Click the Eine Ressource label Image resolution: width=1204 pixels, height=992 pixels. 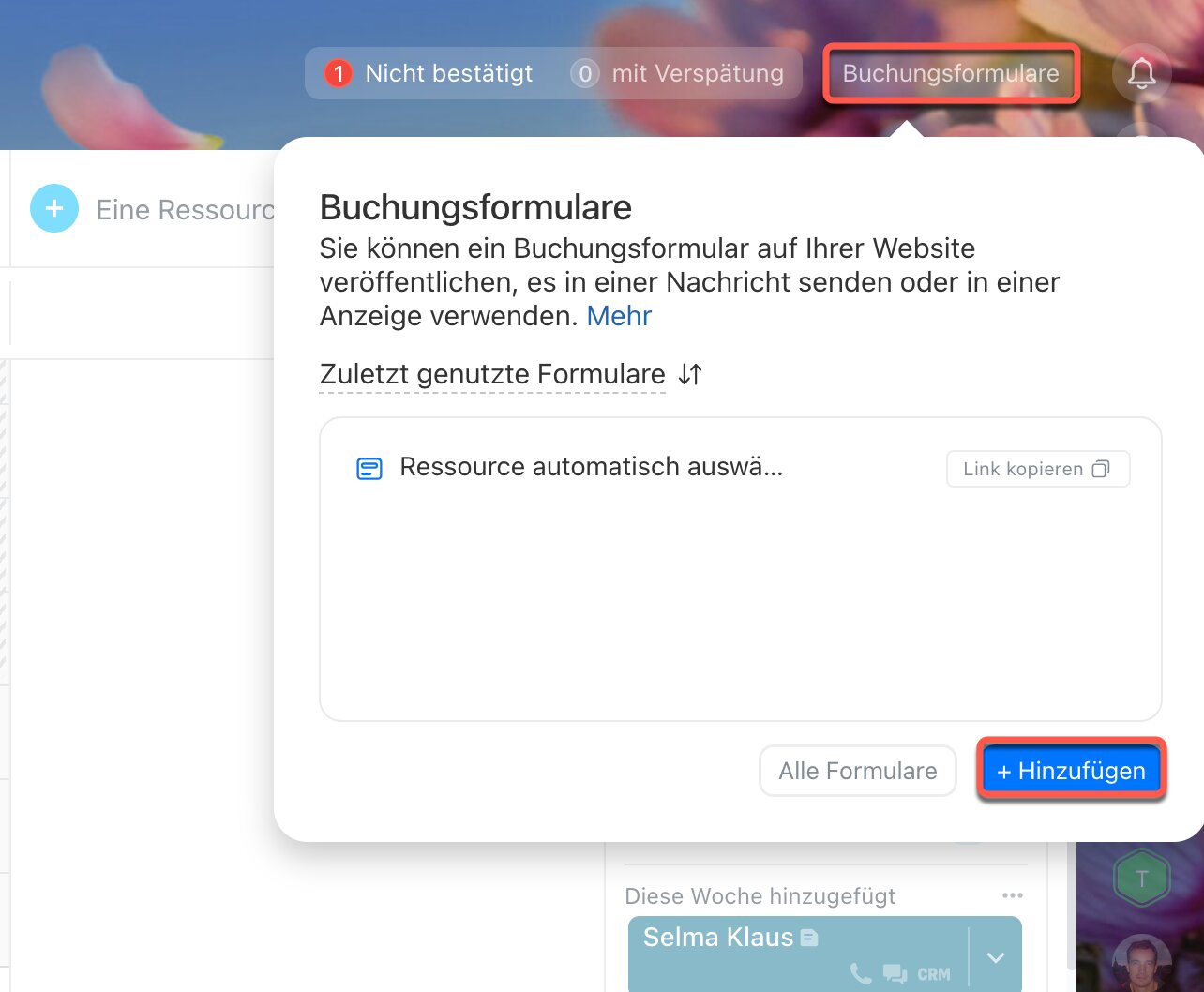pos(185,210)
